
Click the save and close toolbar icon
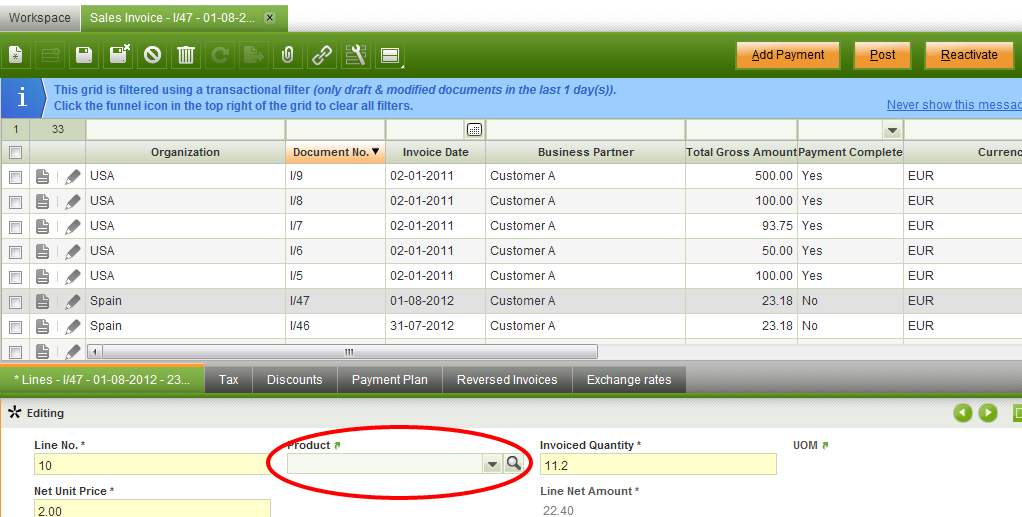tap(119, 55)
